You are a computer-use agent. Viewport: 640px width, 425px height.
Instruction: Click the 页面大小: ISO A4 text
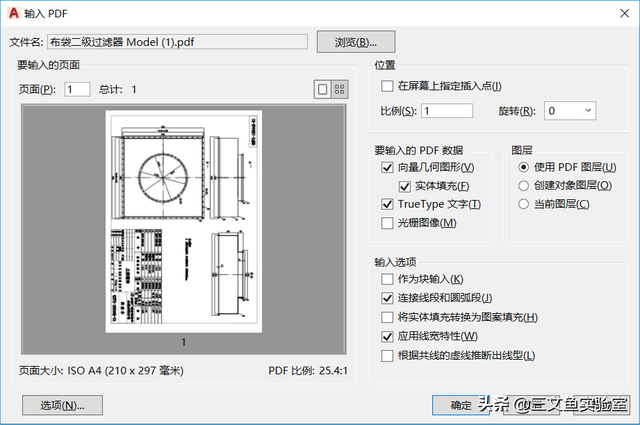click(101, 371)
